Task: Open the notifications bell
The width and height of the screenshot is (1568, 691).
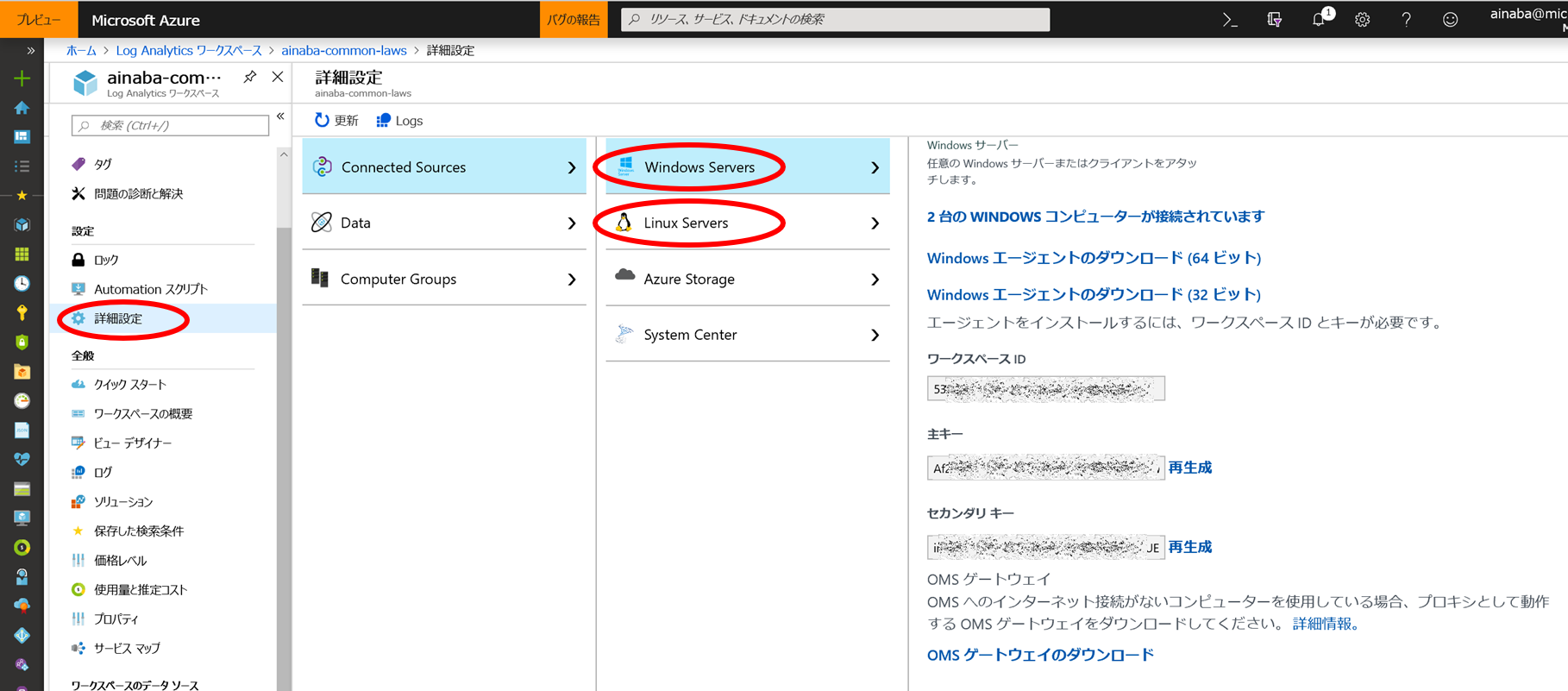Action: (1320, 19)
